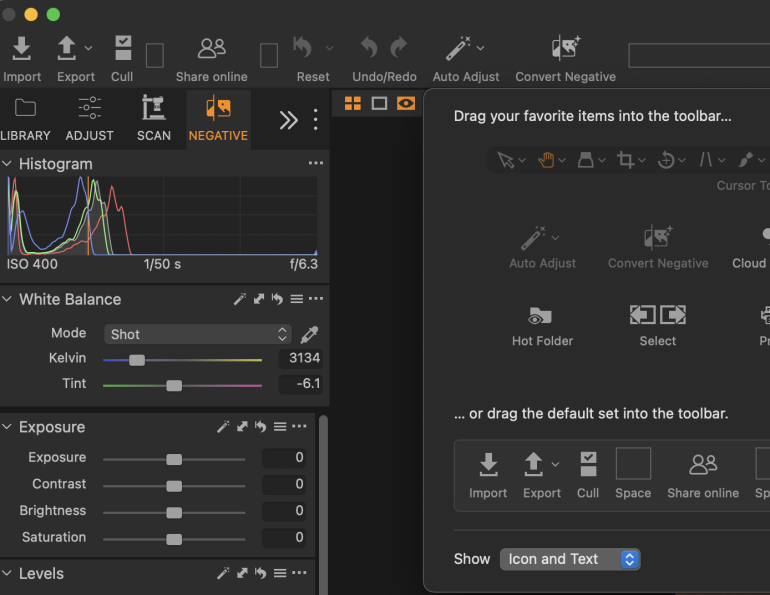
Task: Click the Exposure auto adjust wand icon
Action: pos(223,427)
